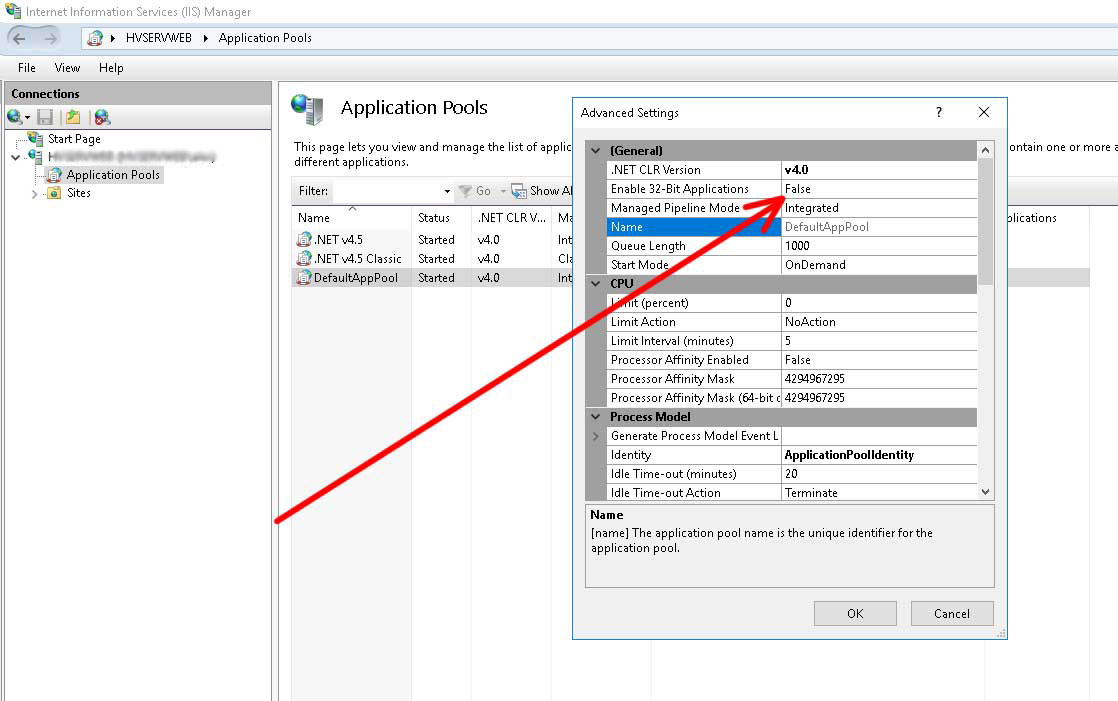Click the IIS Manager title bar icon
Image resolution: width=1118 pixels, height=701 pixels.
(x=13, y=11)
